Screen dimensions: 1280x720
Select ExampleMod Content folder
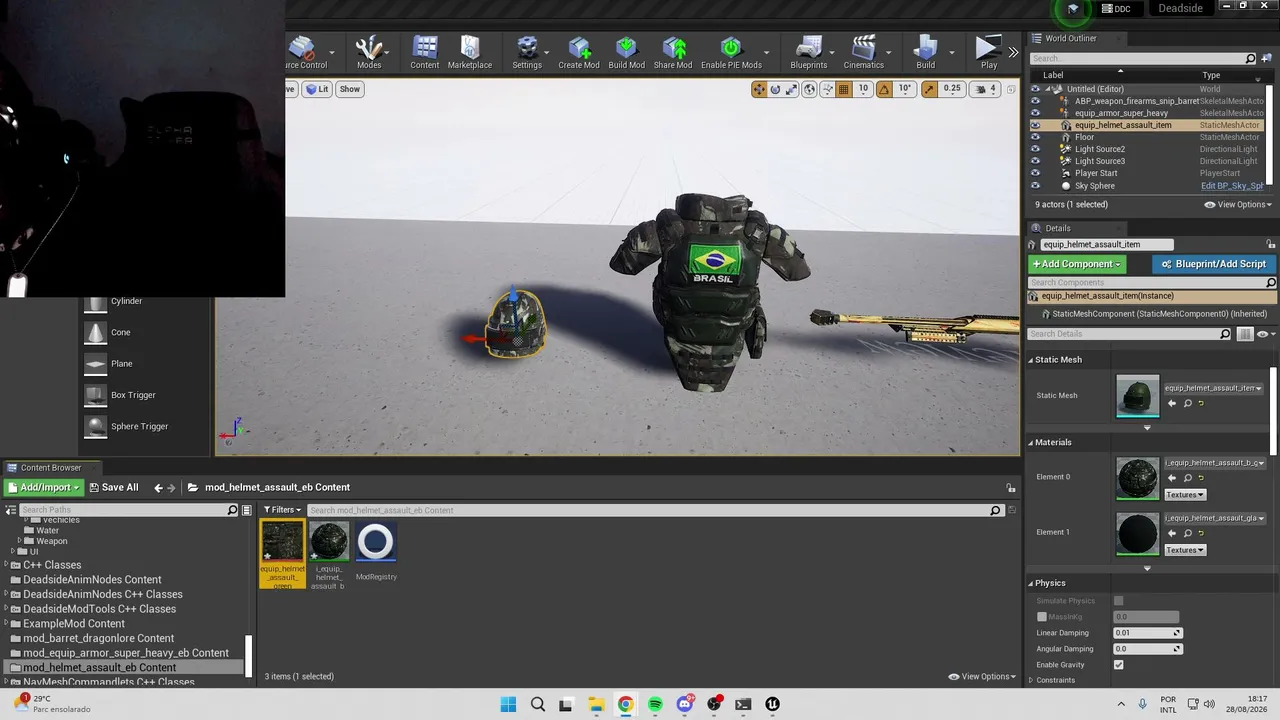pos(73,624)
